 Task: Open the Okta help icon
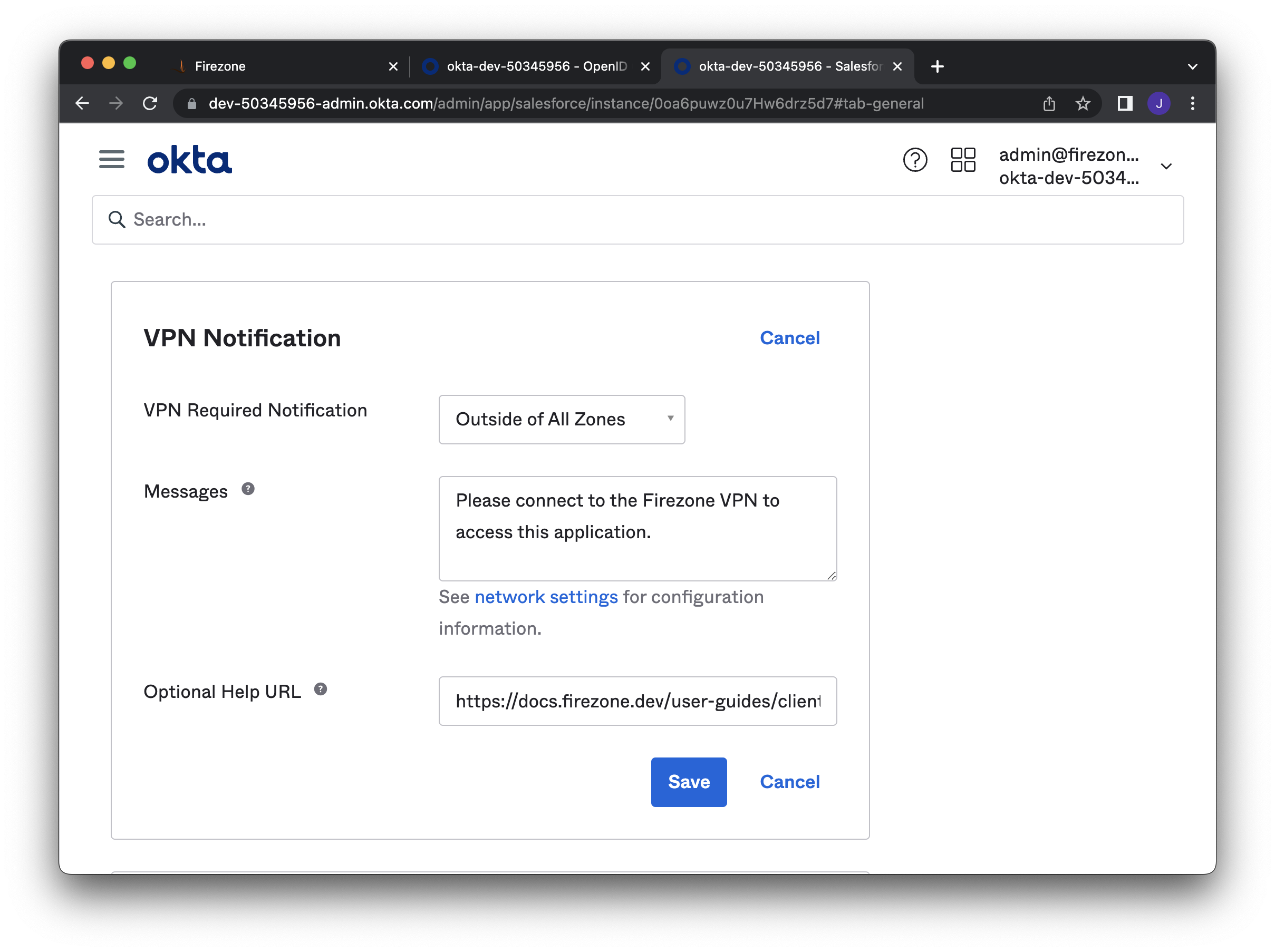point(915,161)
